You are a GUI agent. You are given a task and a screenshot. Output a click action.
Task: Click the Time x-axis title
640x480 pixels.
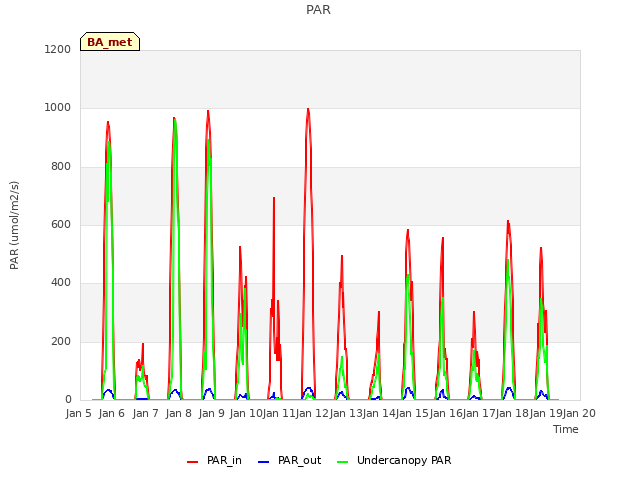566,429
